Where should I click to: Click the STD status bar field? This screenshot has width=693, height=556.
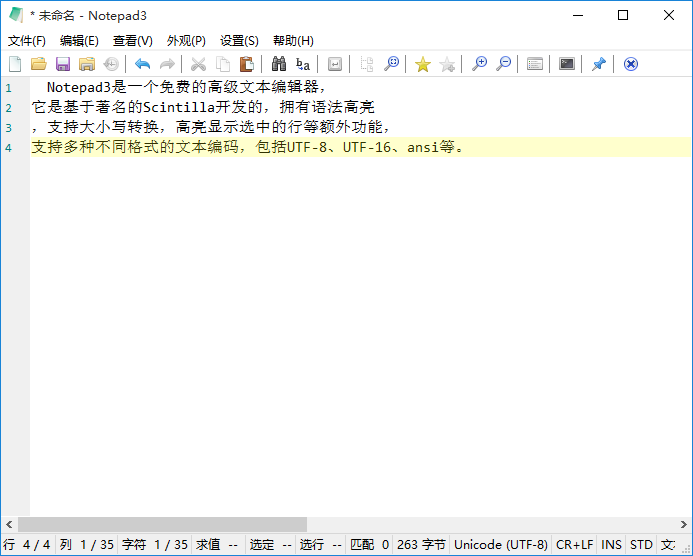pyautogui.click(x=641, y=545)
